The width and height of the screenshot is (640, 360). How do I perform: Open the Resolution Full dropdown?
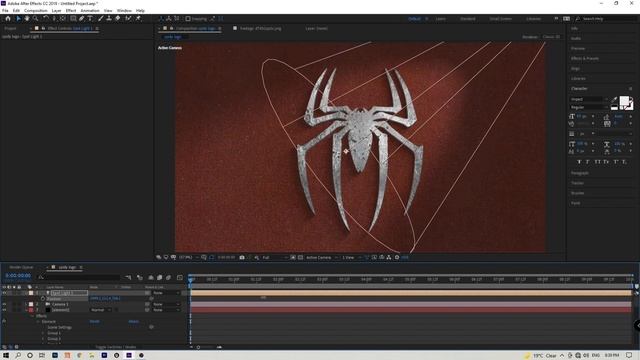tap(274, 258)
